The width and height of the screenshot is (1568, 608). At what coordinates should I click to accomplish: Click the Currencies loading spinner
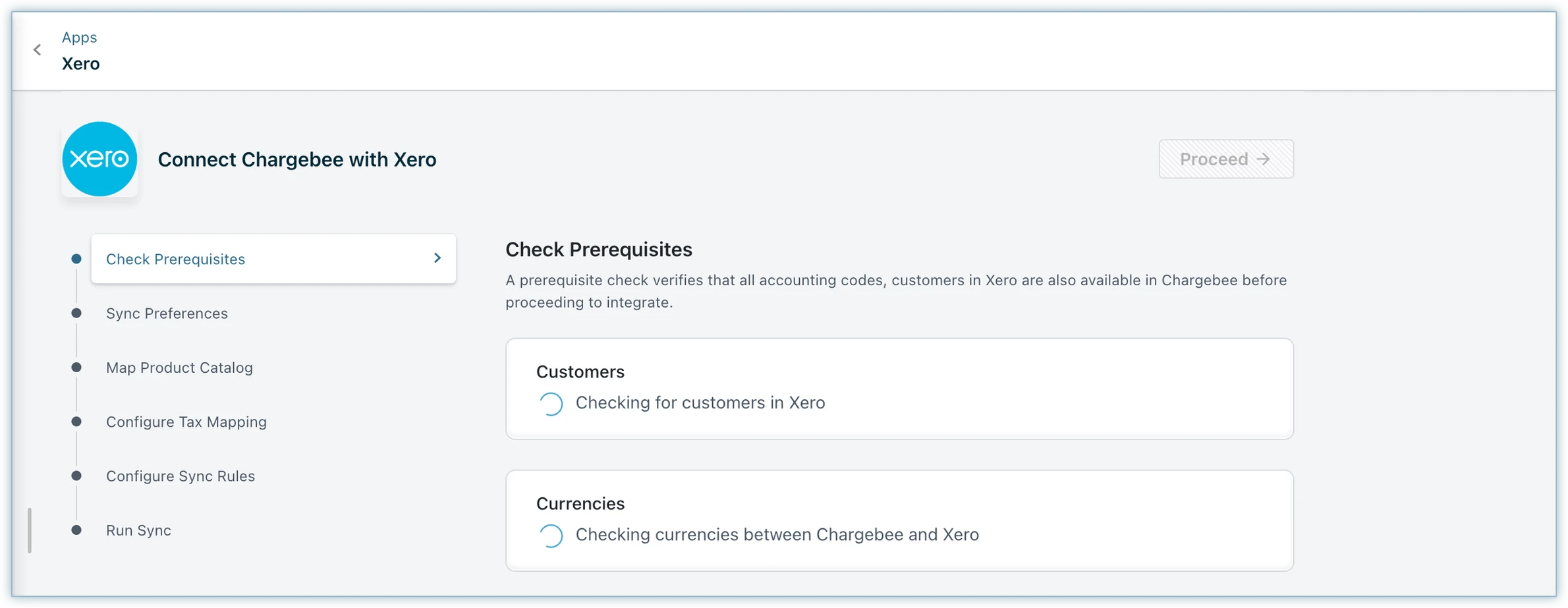(x=551, y=536)
